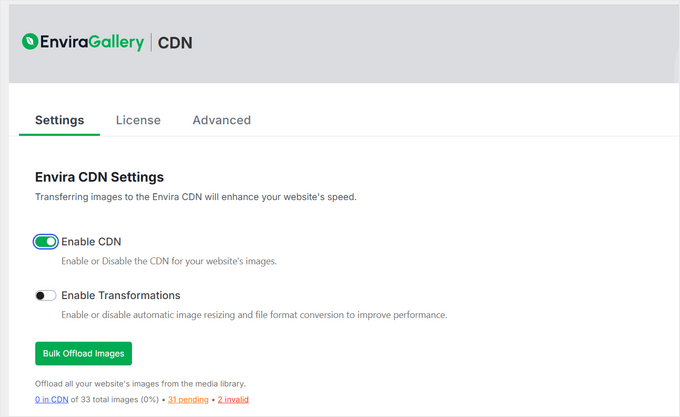Open the '31 pending' link
The image size is (680, 417).
coord(188,399)
